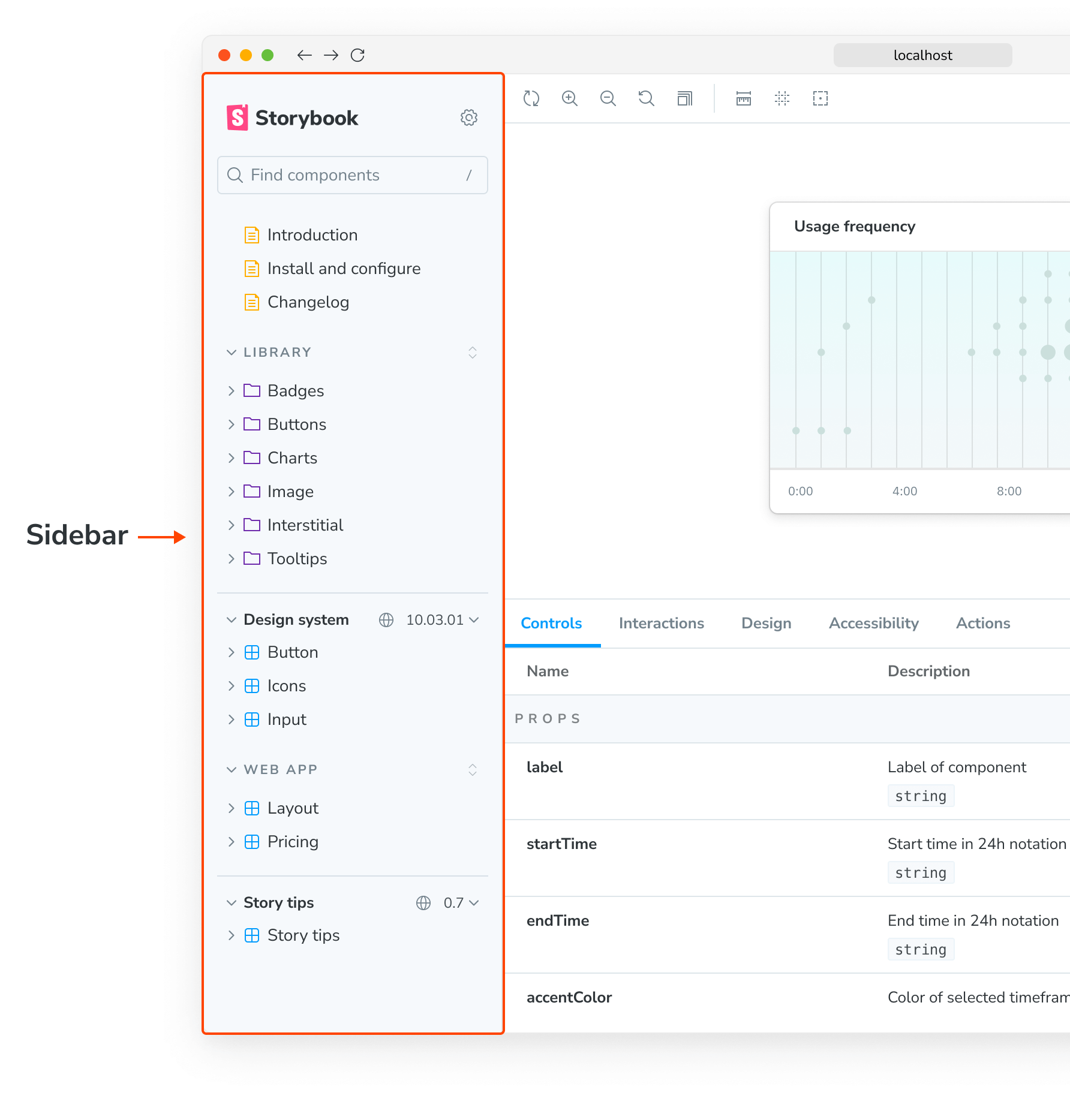The image size is (1070, 1120).
Task: Go back using browser back arrow
Action: click(x=304, y=55)
